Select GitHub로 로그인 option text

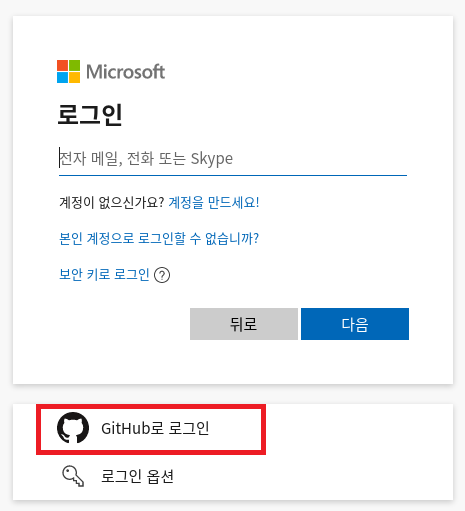tap(155, 428)
